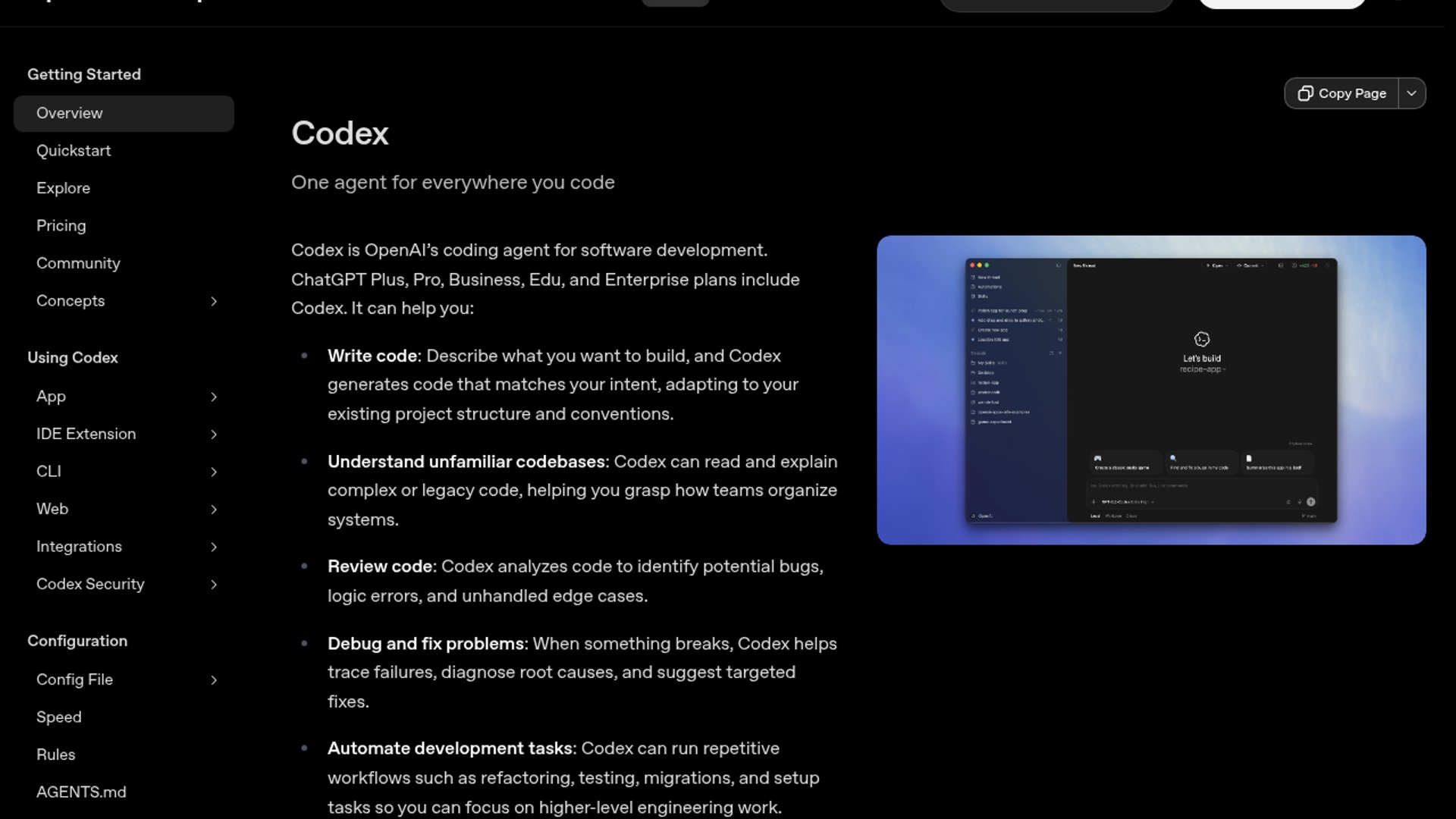
Task: Click the Codex app screenshot image
Action: click(1150, 390)
